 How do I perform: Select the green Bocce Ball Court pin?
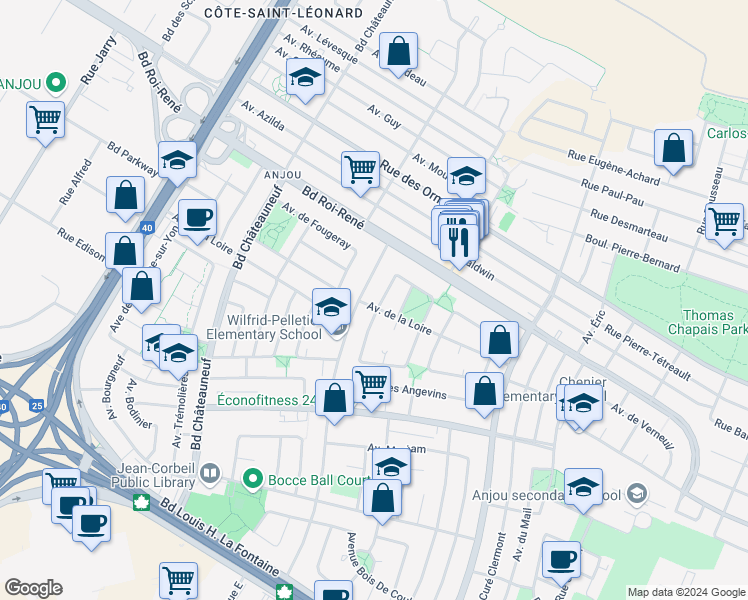pos(253,480)
